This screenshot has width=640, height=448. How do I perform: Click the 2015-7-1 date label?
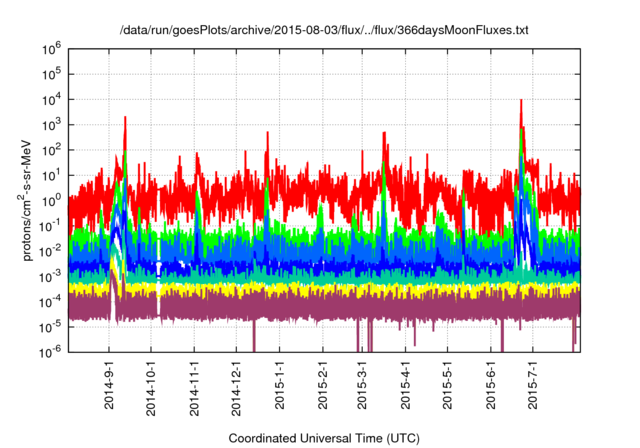(533, 384)
